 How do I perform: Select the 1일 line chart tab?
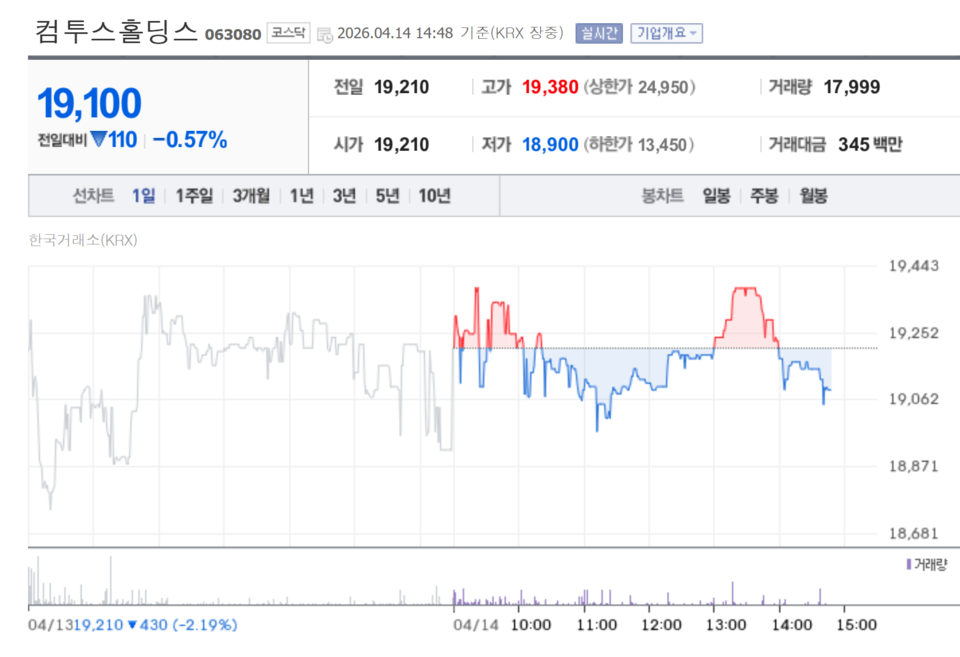[144, 196]
